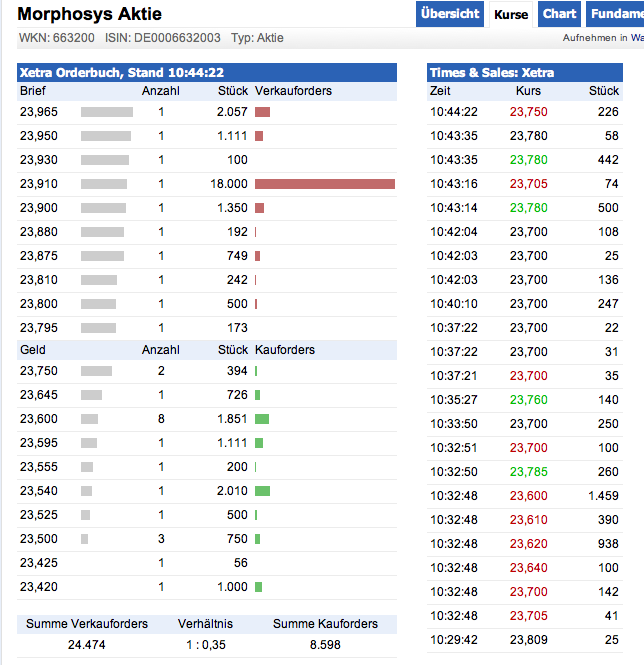Click the Kurs column header in Times & Sales
This screenshot has width=644, height=665.
pos(528,91)
